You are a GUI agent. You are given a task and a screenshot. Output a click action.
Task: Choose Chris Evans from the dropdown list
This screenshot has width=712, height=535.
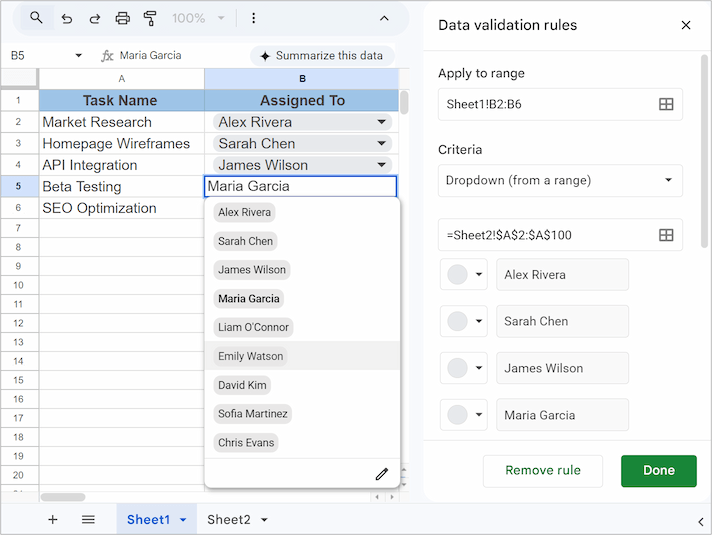pyautogui.click(x=246, y=442)
